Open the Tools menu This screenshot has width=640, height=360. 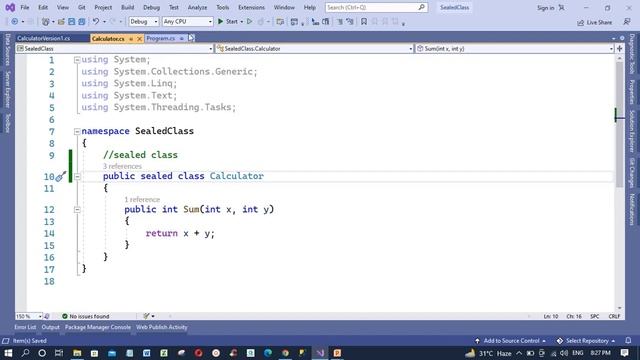point(222,7)
